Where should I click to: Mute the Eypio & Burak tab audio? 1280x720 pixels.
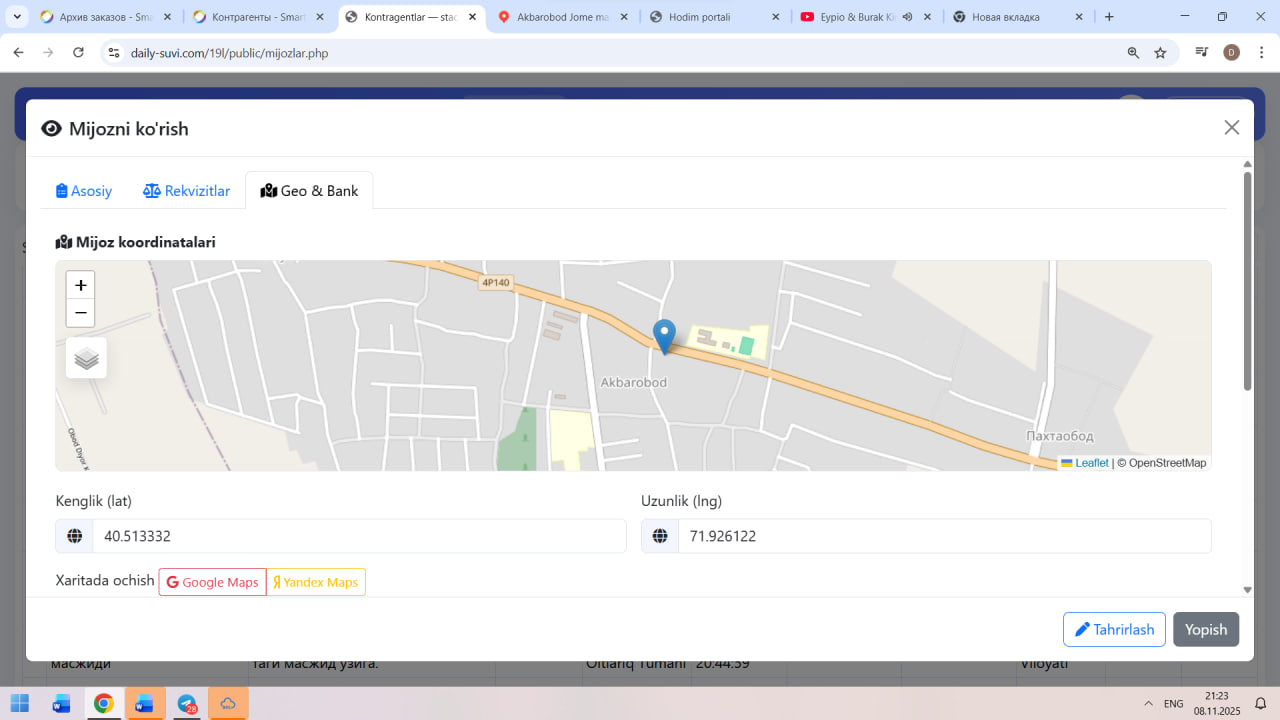907,17
